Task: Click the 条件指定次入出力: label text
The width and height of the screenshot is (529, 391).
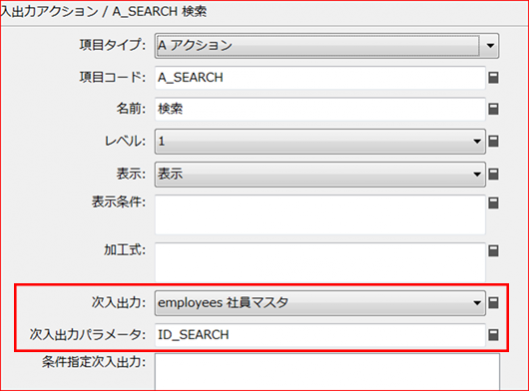Action: click(x=94, y=362)
